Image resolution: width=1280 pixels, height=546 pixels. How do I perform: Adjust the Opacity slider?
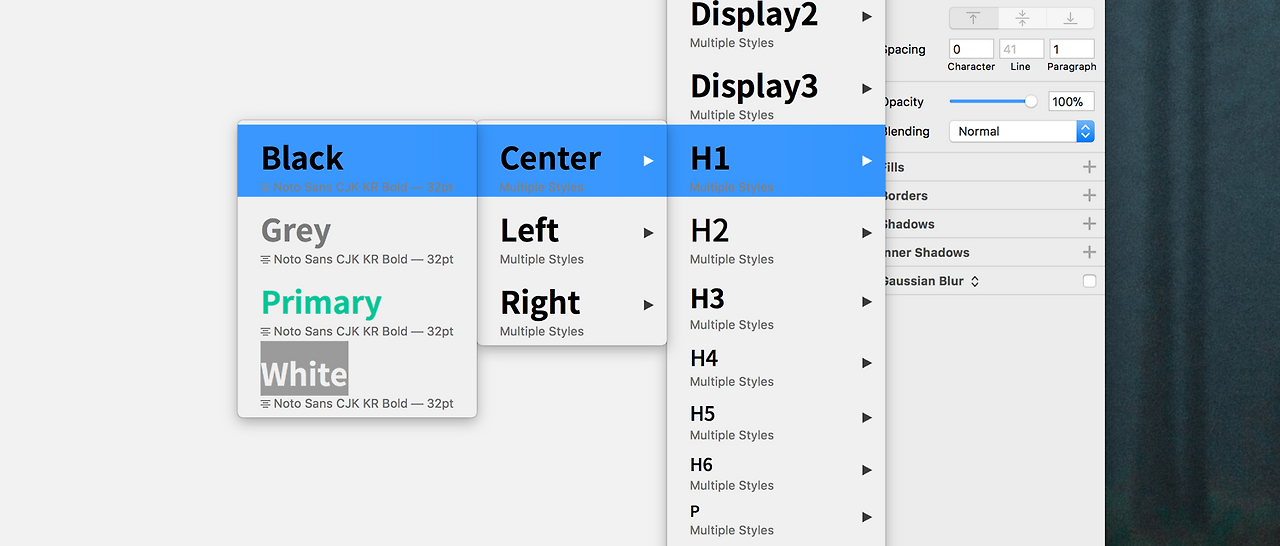[993, 101]
